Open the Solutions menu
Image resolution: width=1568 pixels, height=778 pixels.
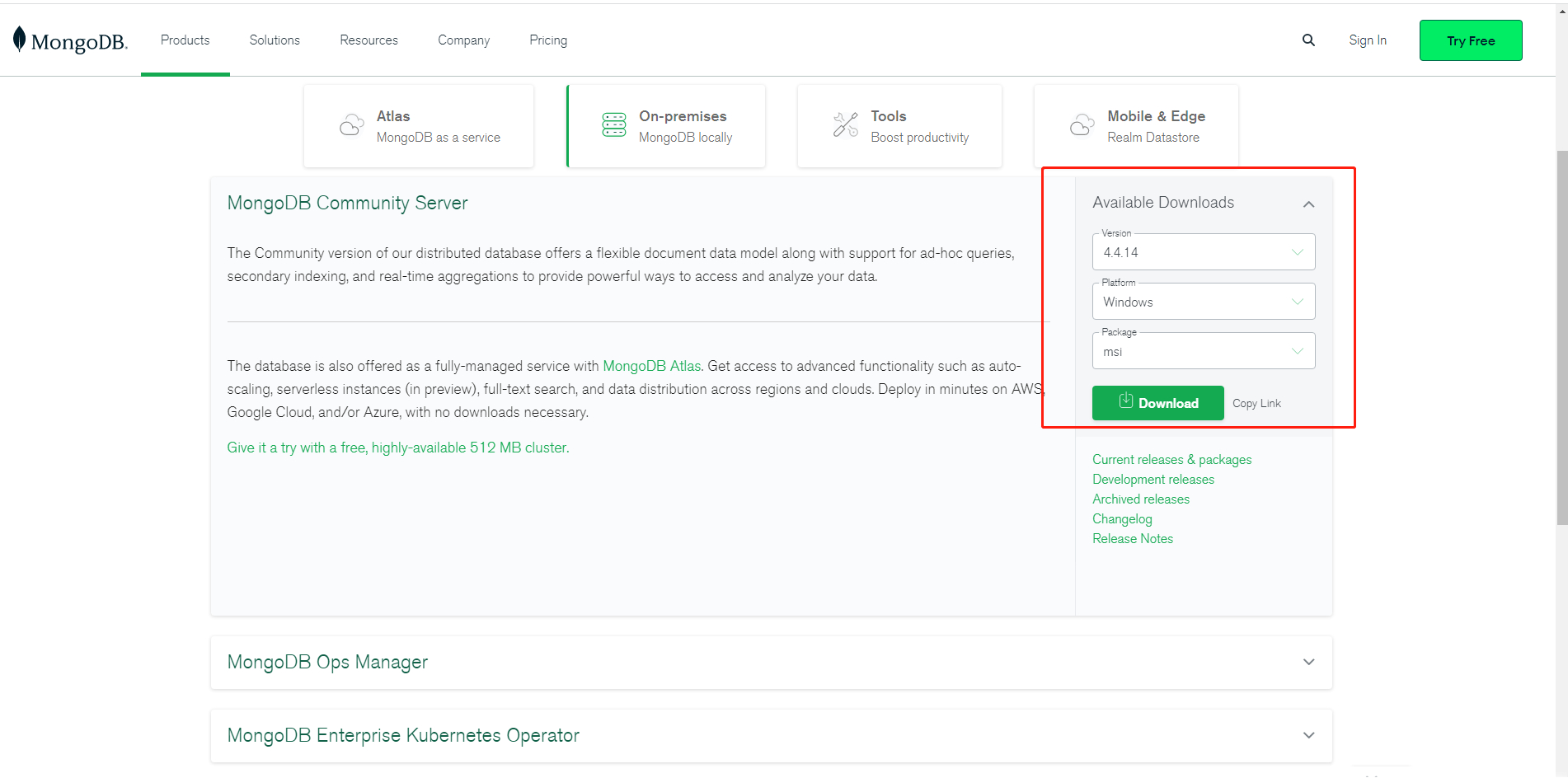275,40
